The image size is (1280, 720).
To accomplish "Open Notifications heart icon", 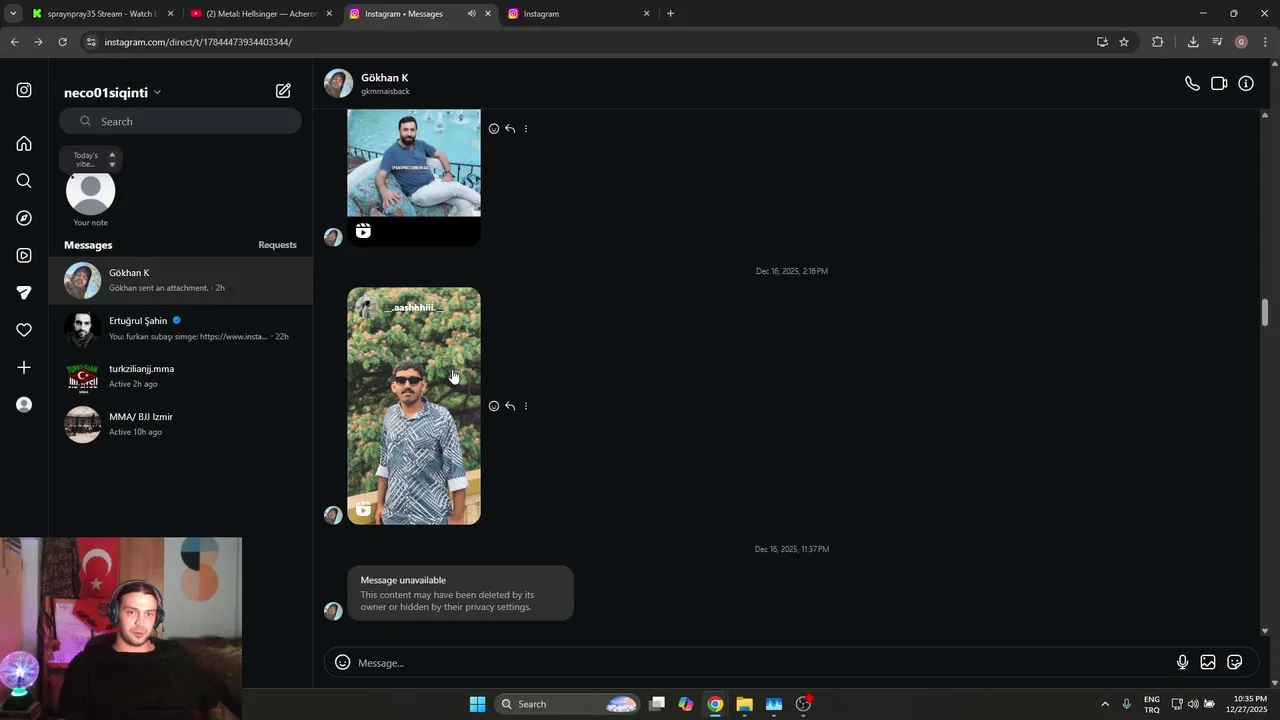I will click(24, 330).
